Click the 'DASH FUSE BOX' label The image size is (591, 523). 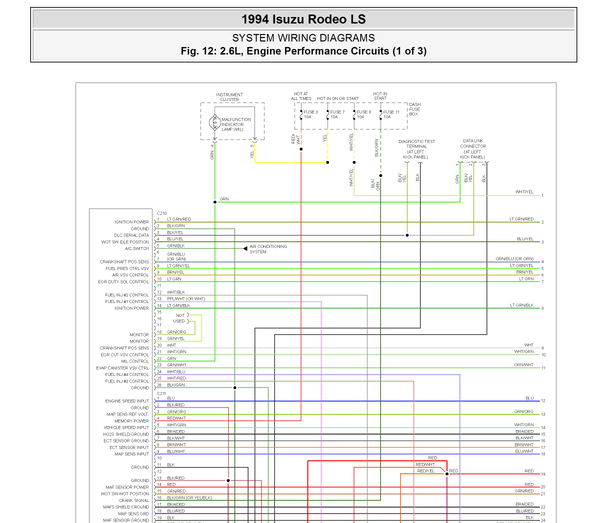click(415, 109)
